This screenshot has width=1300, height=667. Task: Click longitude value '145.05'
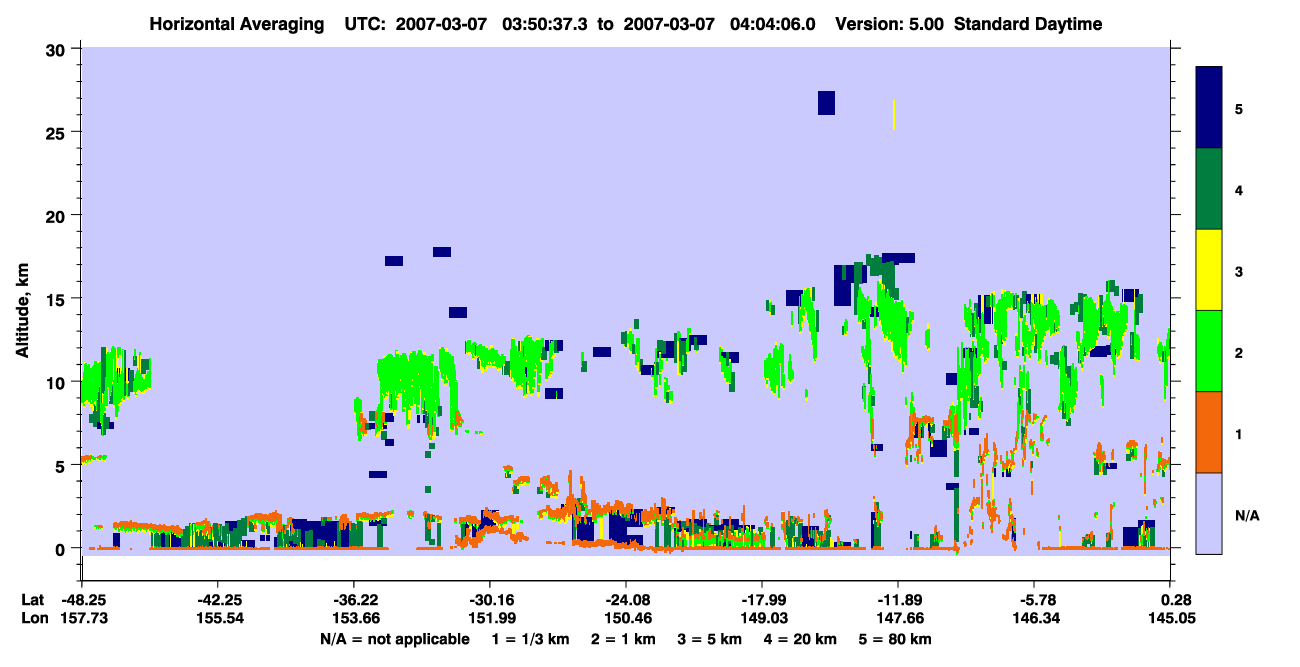pyautogui.click(x=1171, y=619)
